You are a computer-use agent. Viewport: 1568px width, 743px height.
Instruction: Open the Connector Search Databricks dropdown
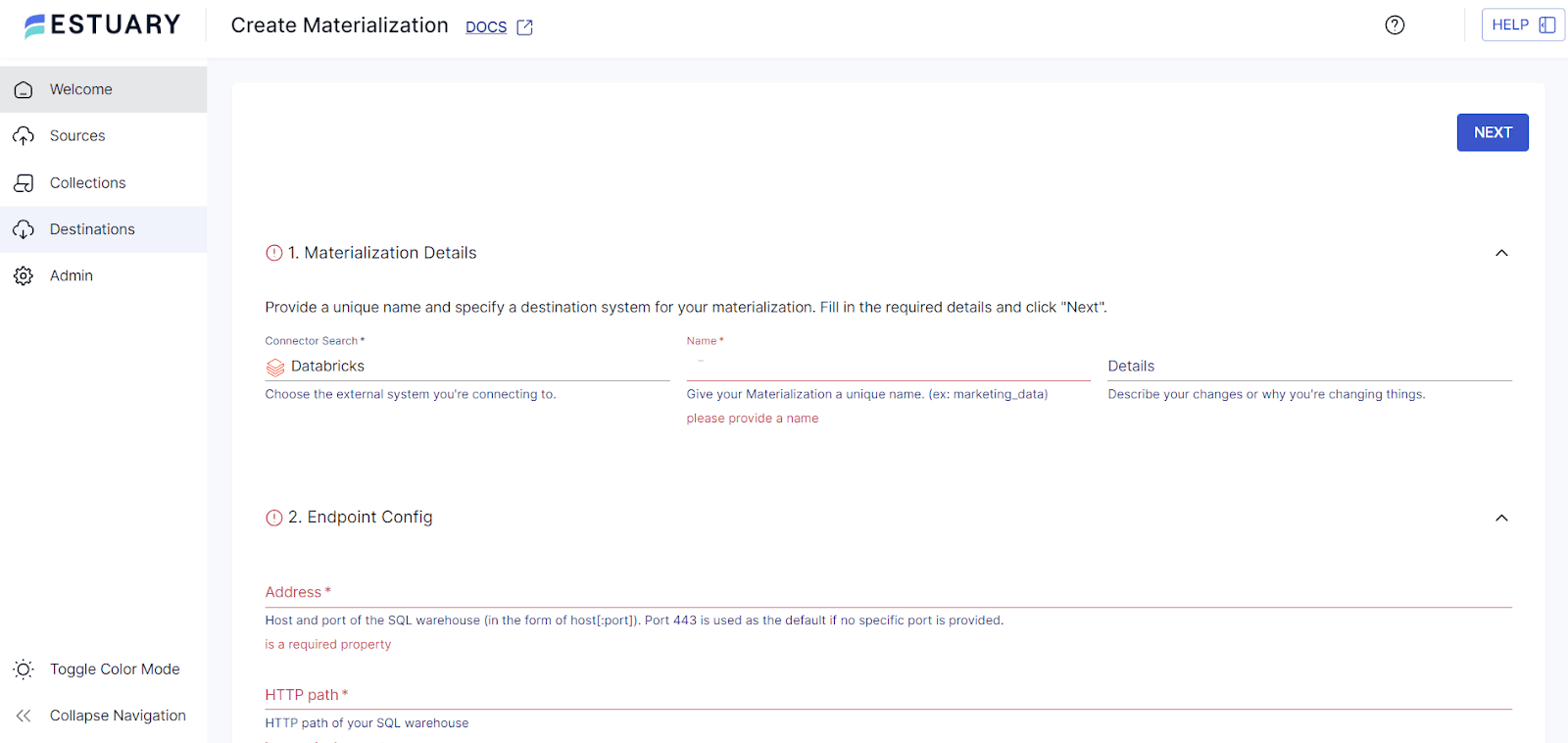467,366
